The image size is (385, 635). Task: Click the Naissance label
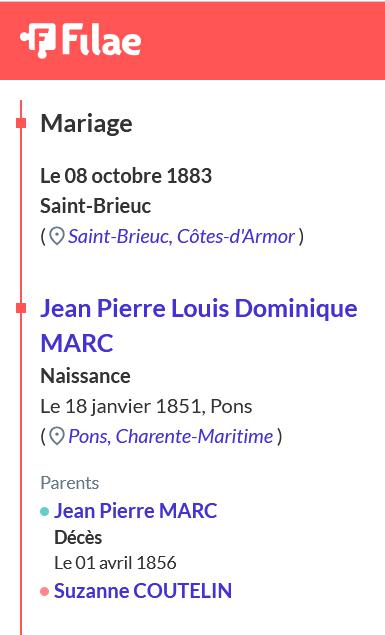click(x=85, y=376)
